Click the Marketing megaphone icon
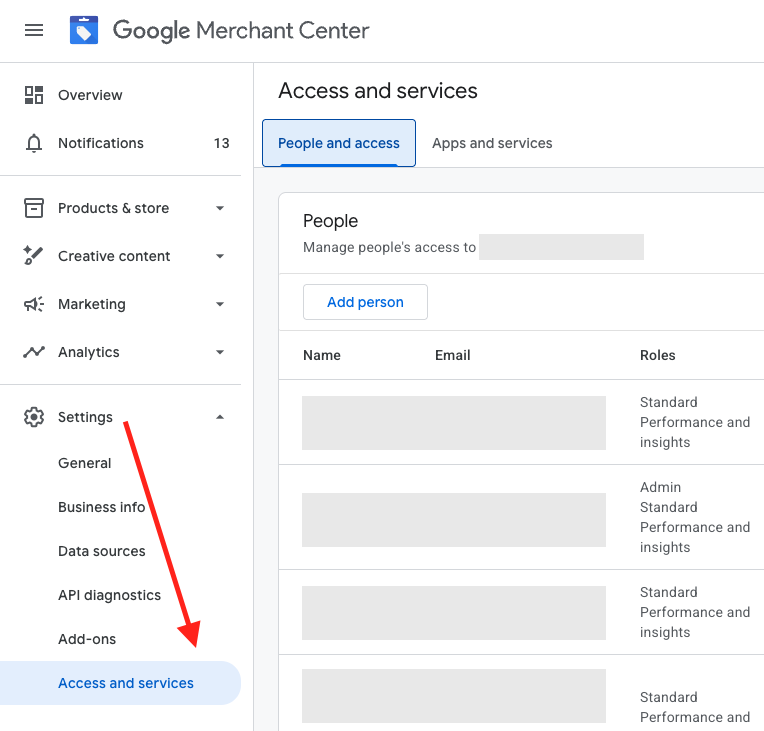Viewport: 764px width, 731px height. (x=34, y=304)
